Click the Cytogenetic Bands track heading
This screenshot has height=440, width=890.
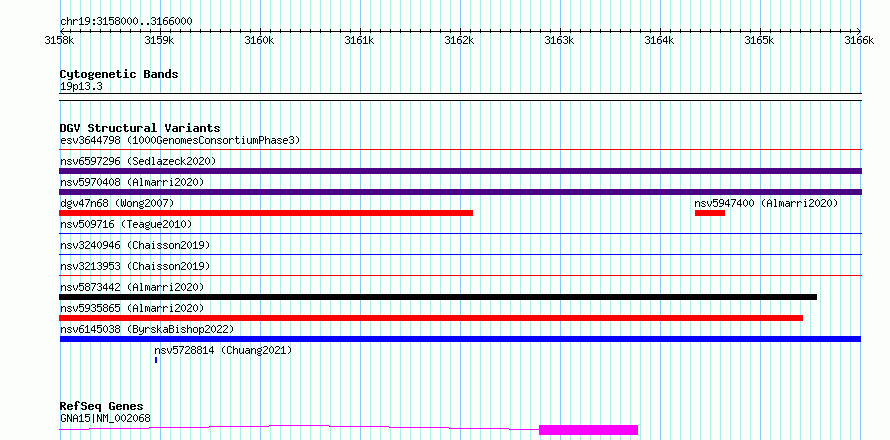pos(119,74)
